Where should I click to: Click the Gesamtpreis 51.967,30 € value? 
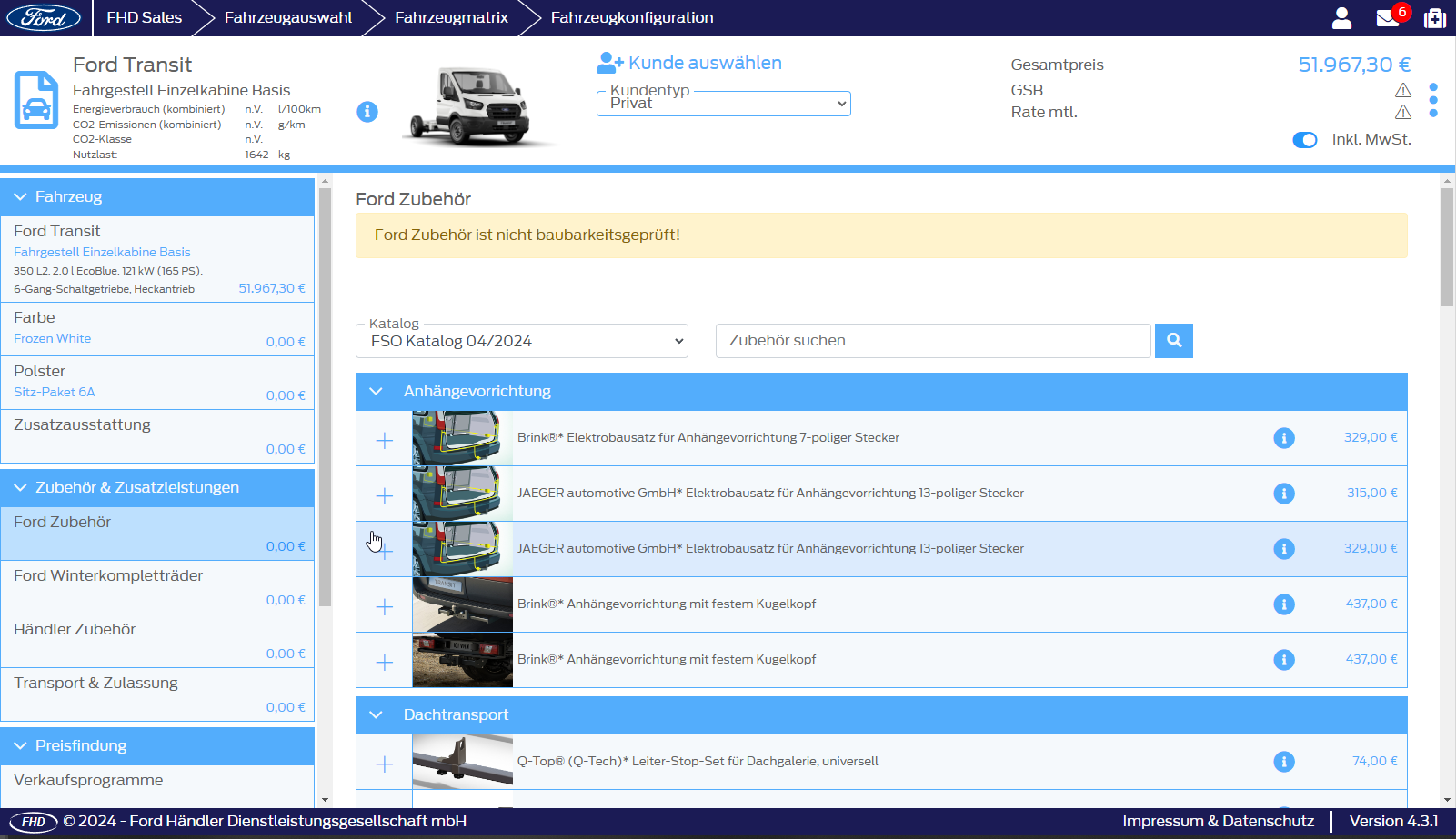(x=1354, y=65)
